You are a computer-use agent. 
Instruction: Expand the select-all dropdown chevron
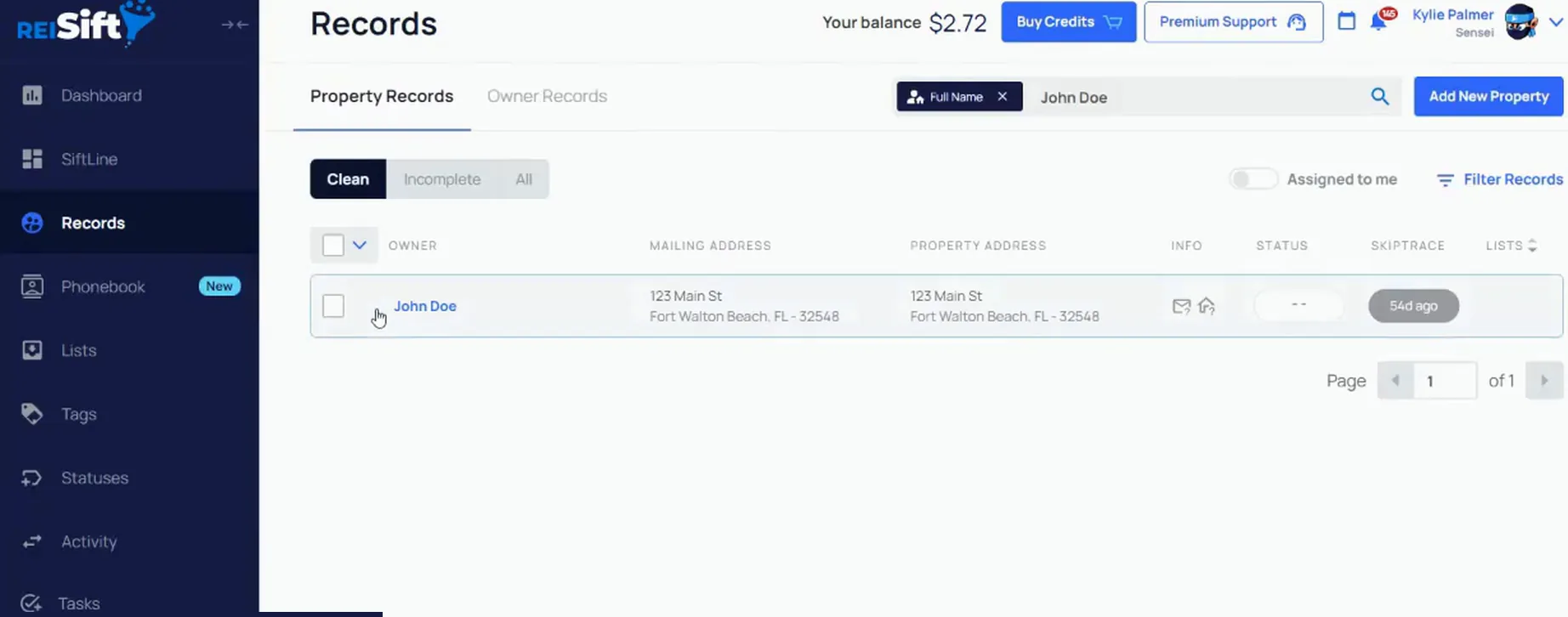(x=360, y=246)
